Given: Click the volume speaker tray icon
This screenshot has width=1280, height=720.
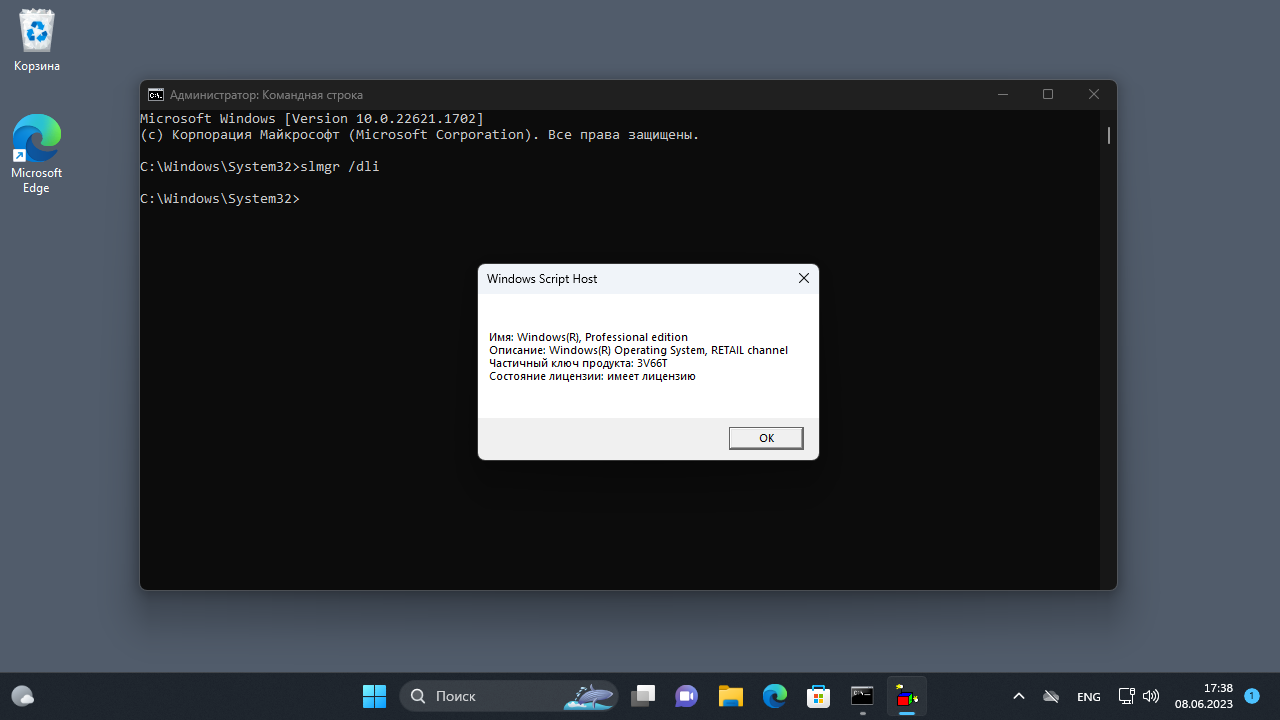Looking at the screenshot, I should pos(1151,696).
